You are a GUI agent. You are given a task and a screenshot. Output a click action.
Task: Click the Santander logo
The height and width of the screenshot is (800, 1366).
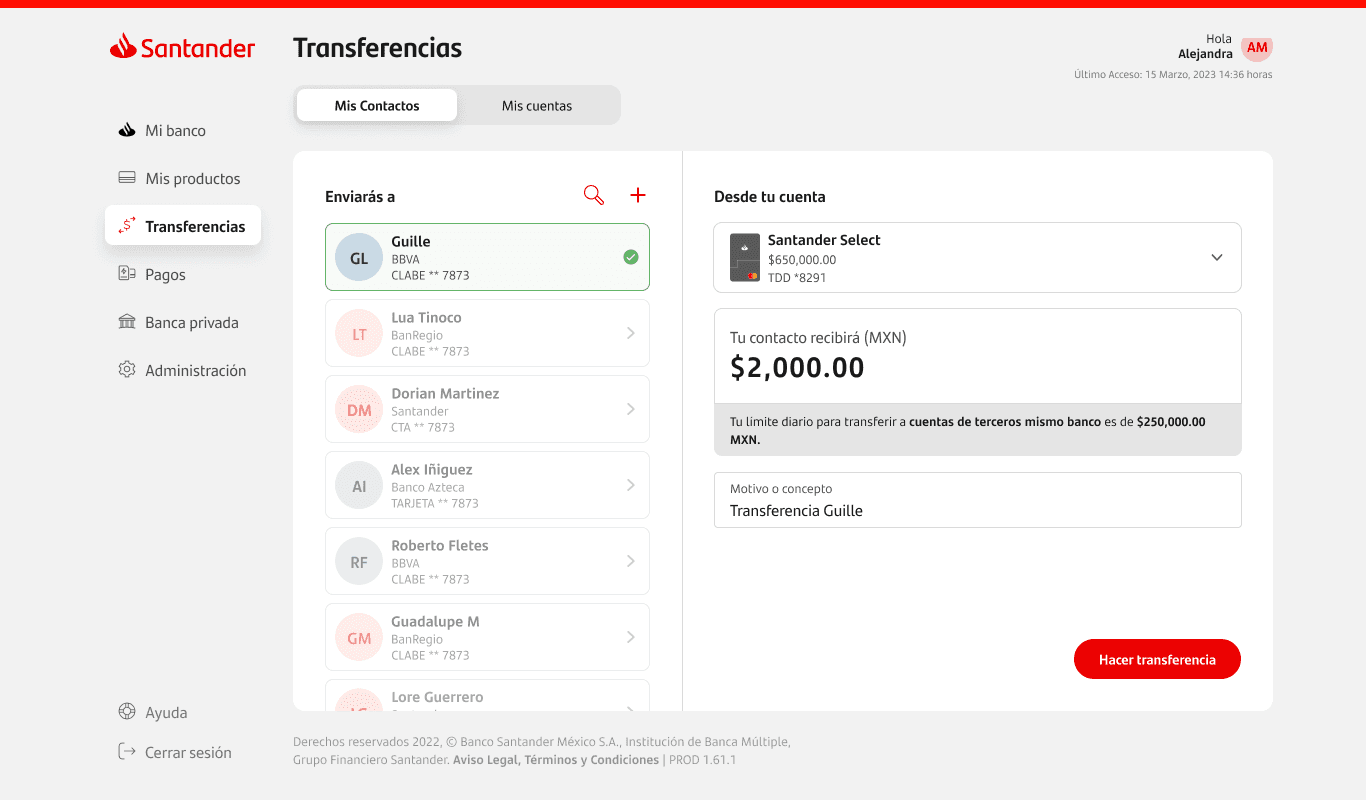(182, 47)
